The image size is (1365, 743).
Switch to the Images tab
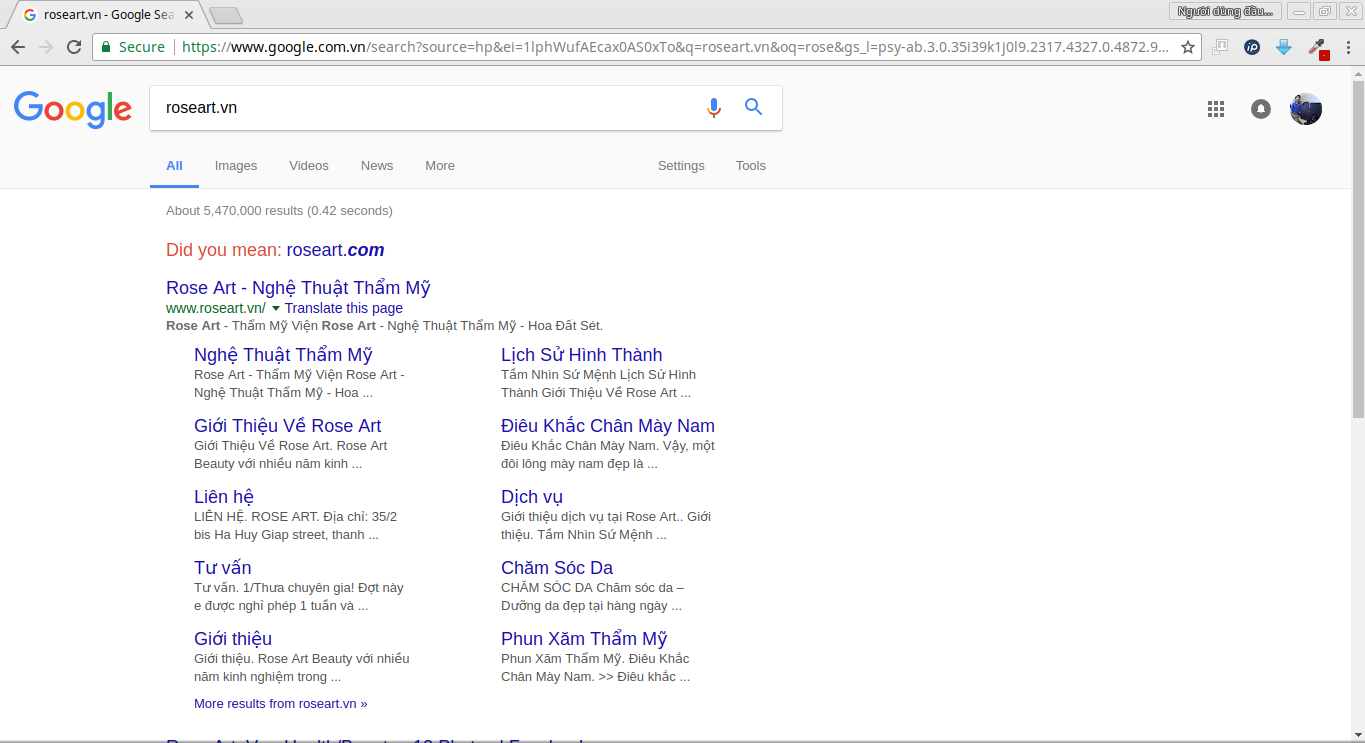tap(236, 166)
